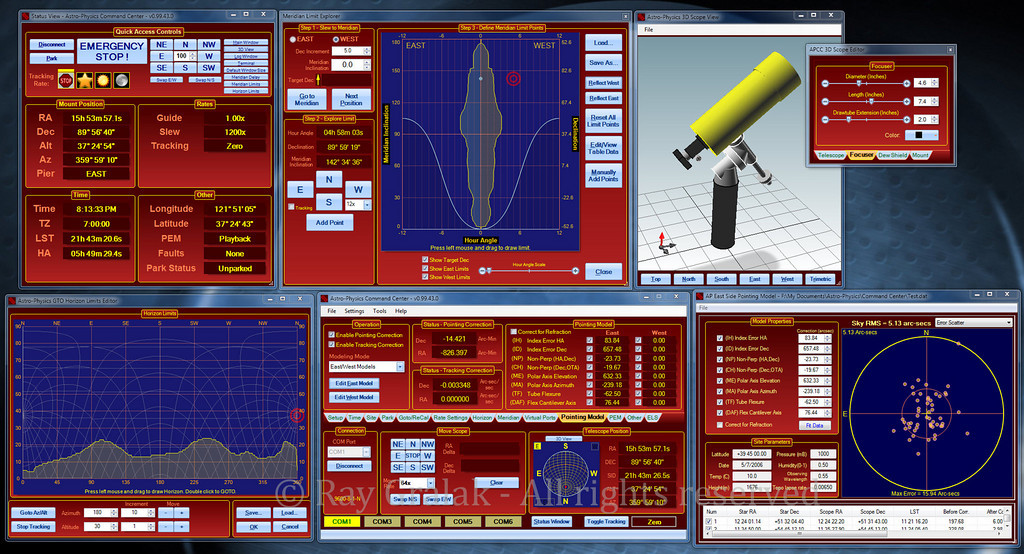1024x554 pixels.
Task: Click Fit Data button
Action: (814, 425)
